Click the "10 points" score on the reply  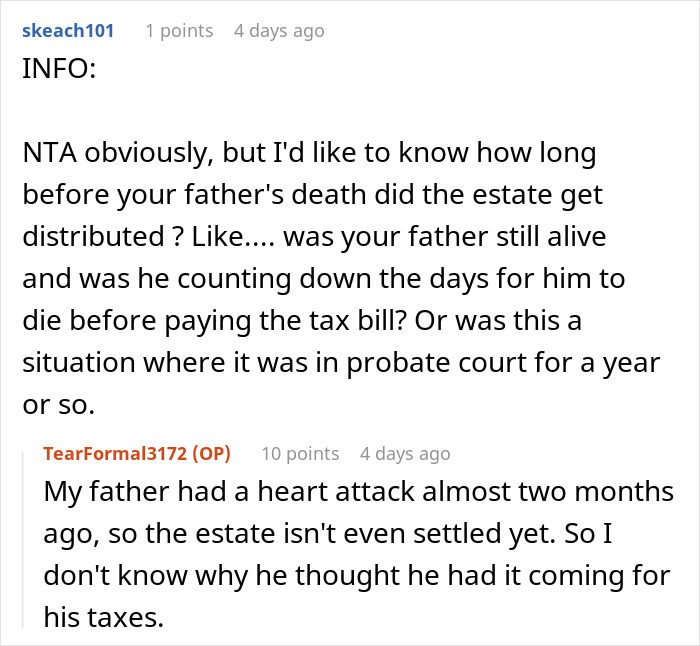[300, 453]
